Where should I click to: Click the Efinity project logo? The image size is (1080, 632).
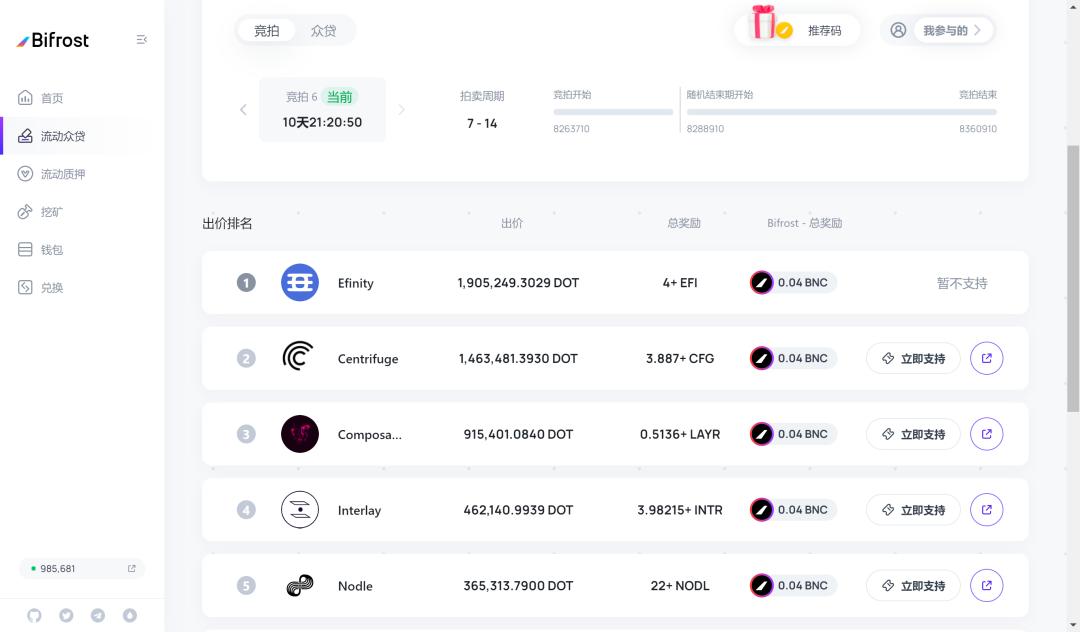coord(300,283)
